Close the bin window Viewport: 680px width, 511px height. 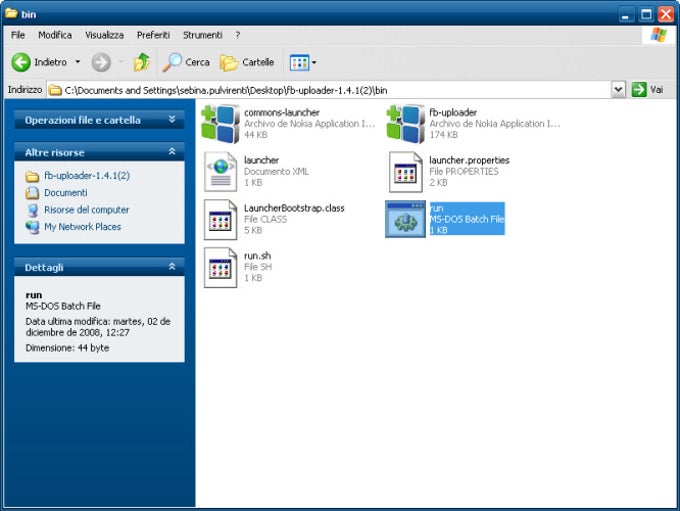click(x=666, y=15)
